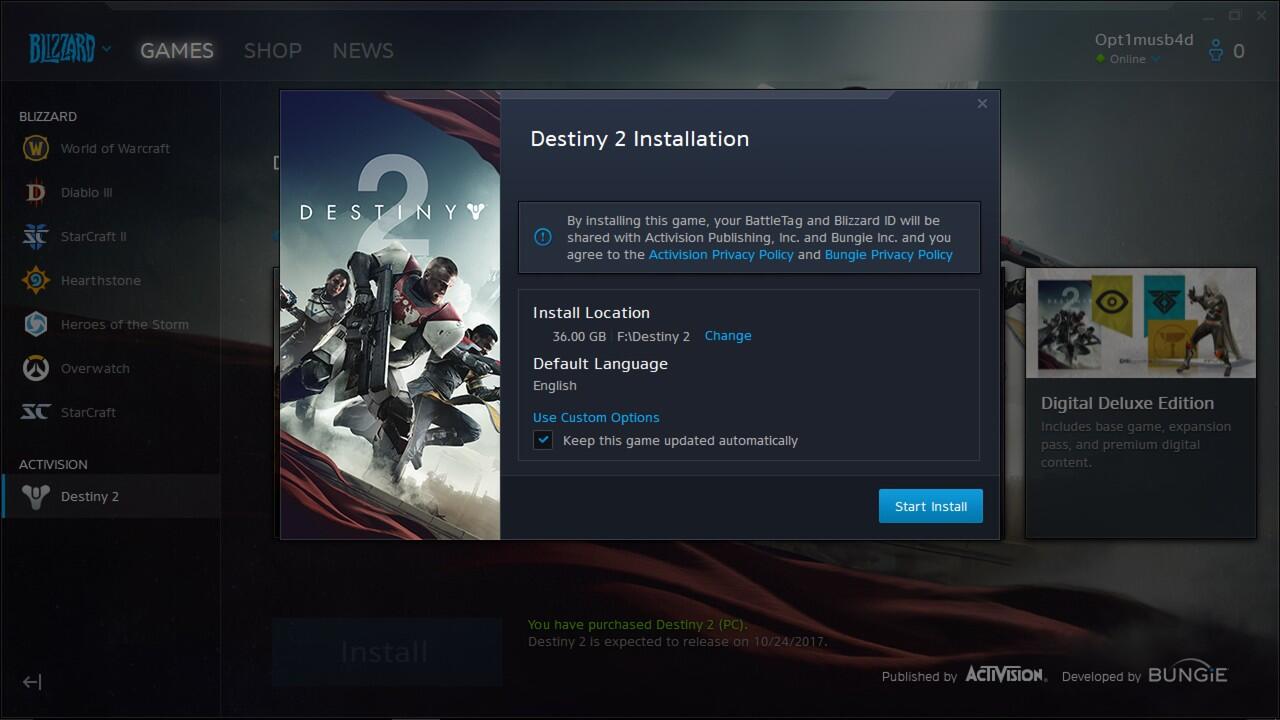View the Digital Deluxe Edition thumbnail
This screenshot has width=1280, height=720.
1141,323
